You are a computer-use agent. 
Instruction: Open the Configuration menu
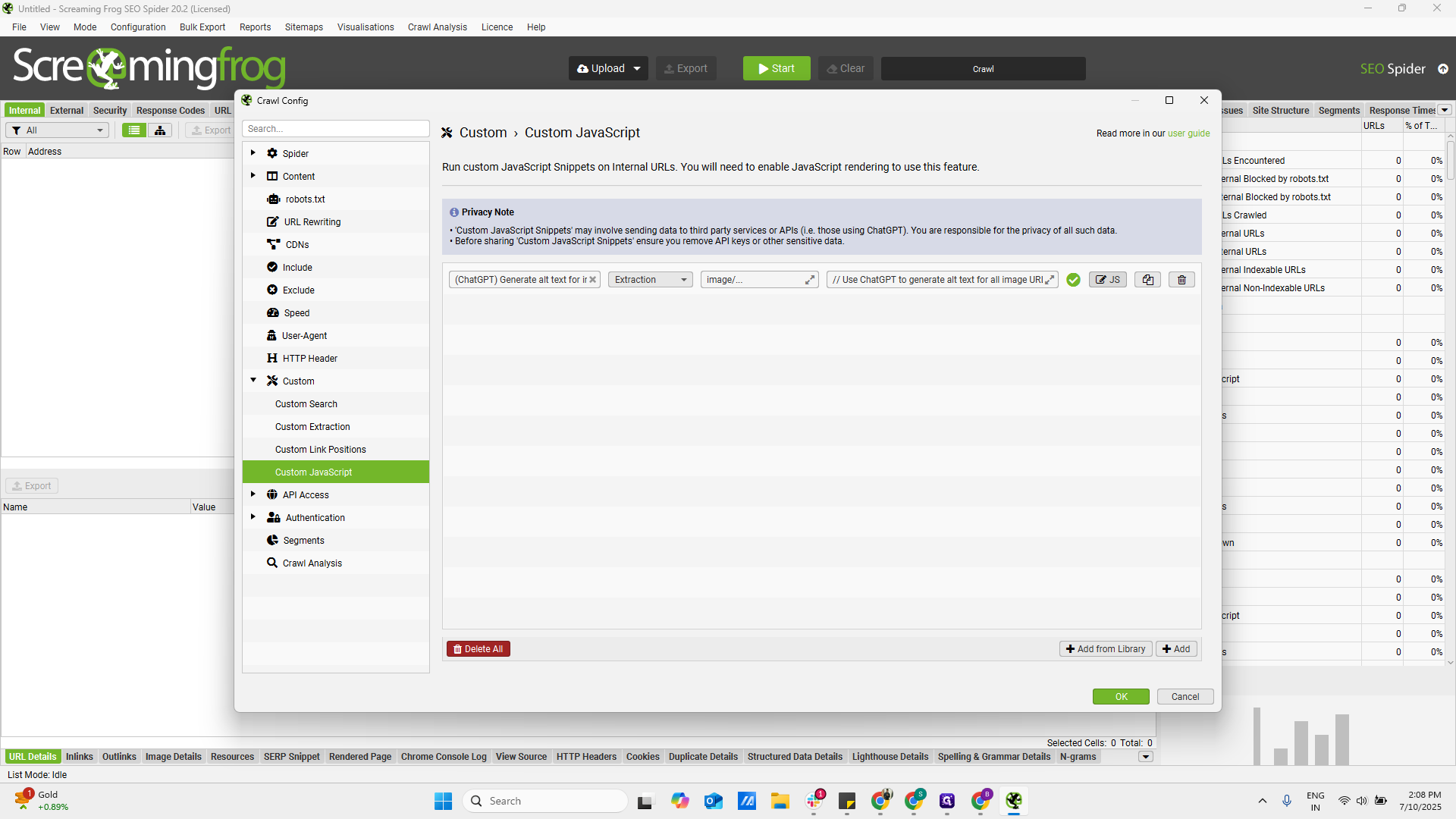(137, 27)
